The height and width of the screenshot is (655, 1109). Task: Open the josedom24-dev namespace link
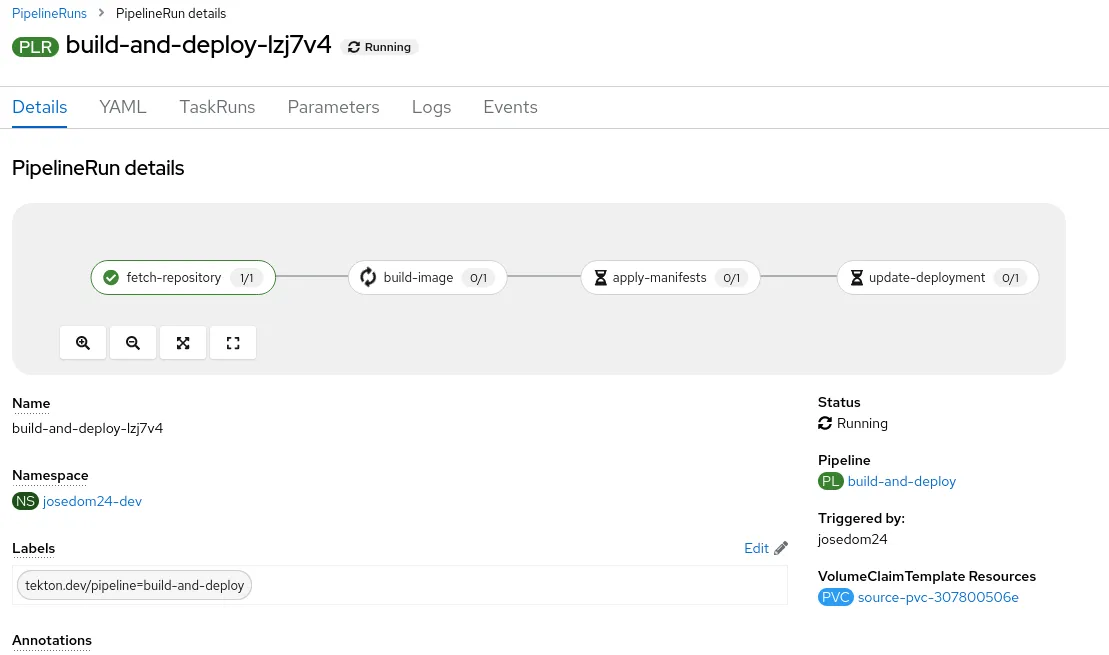click(x=92, y=501)
